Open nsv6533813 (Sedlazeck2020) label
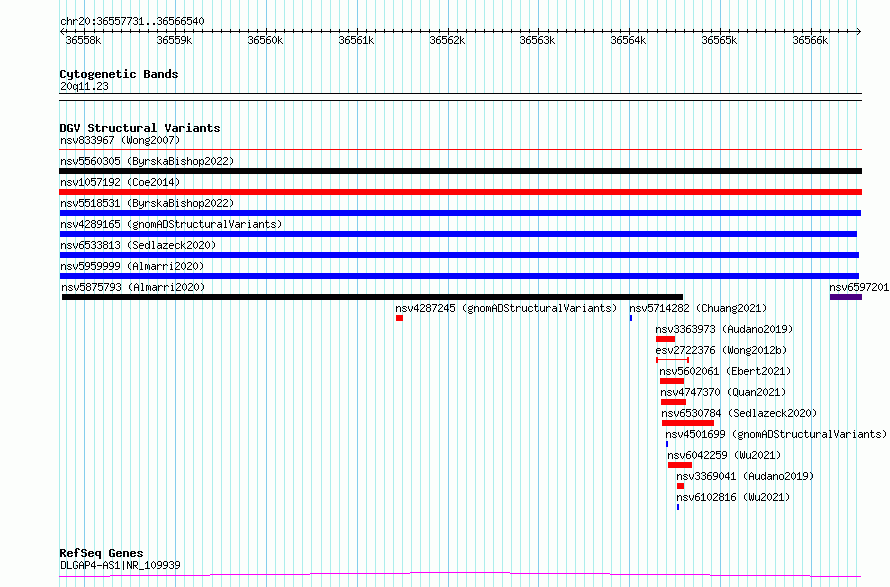Screen dimensions: 890x587 point(138,245)
